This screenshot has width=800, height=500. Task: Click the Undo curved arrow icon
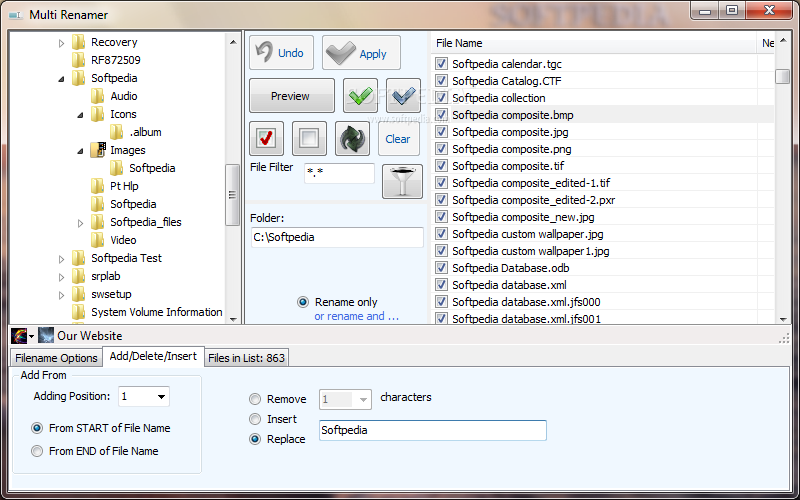(264, 52)
